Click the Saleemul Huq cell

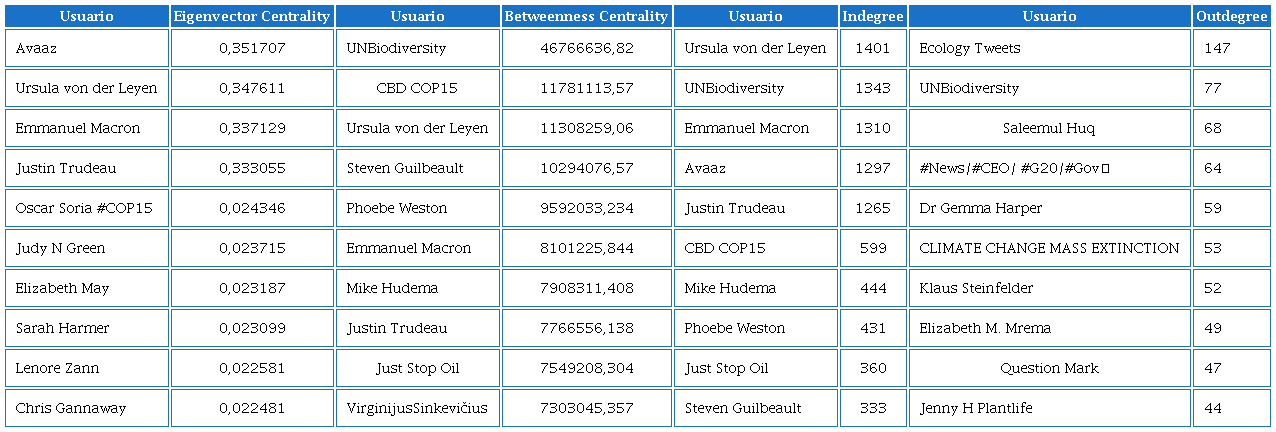[x=1049, y=128]
